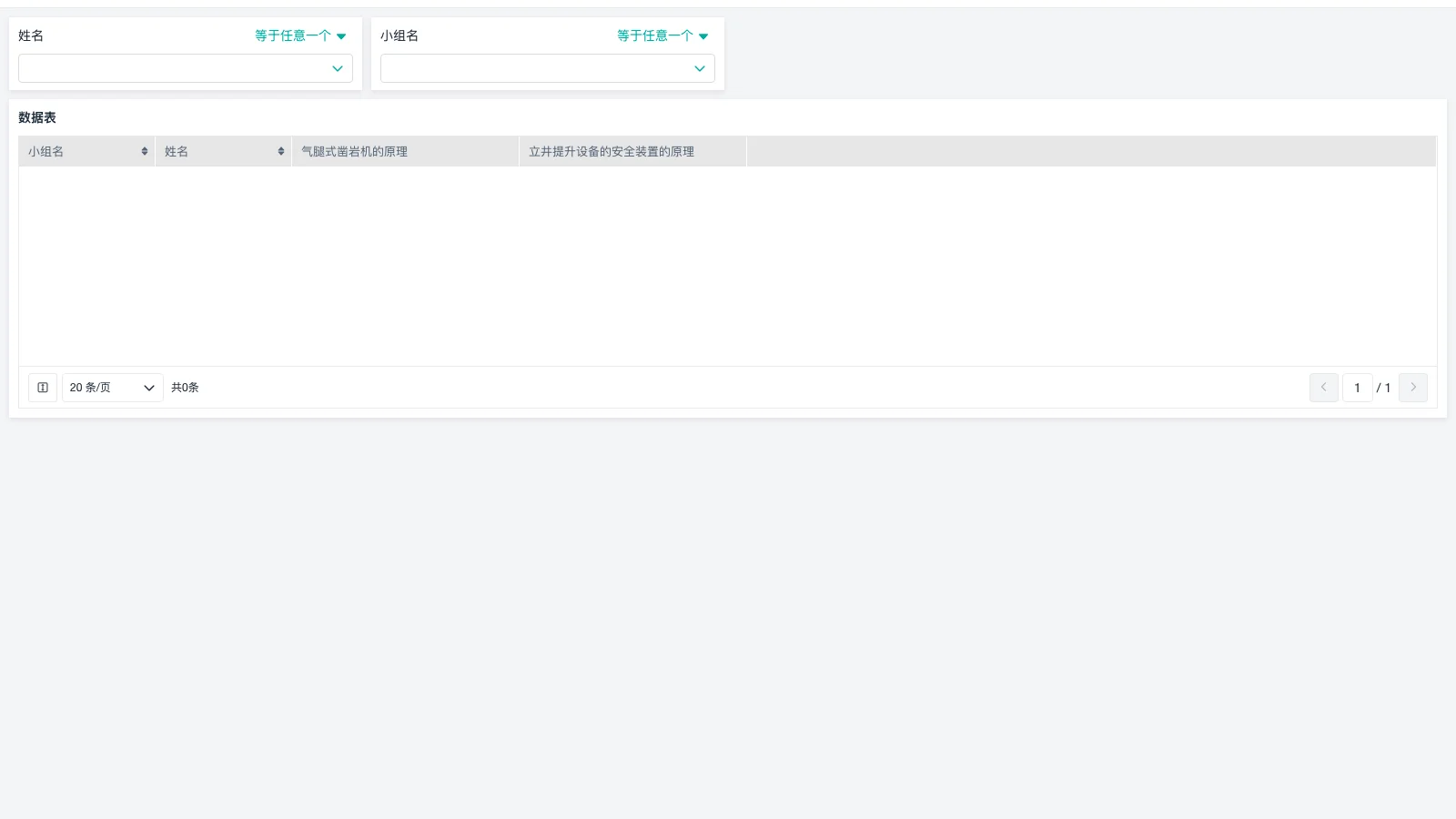Image resolution: width=1456 pixels, height=819 pixels.
Task: Click the 气腿式凿岩机的原理 column header
Action: 355,152
